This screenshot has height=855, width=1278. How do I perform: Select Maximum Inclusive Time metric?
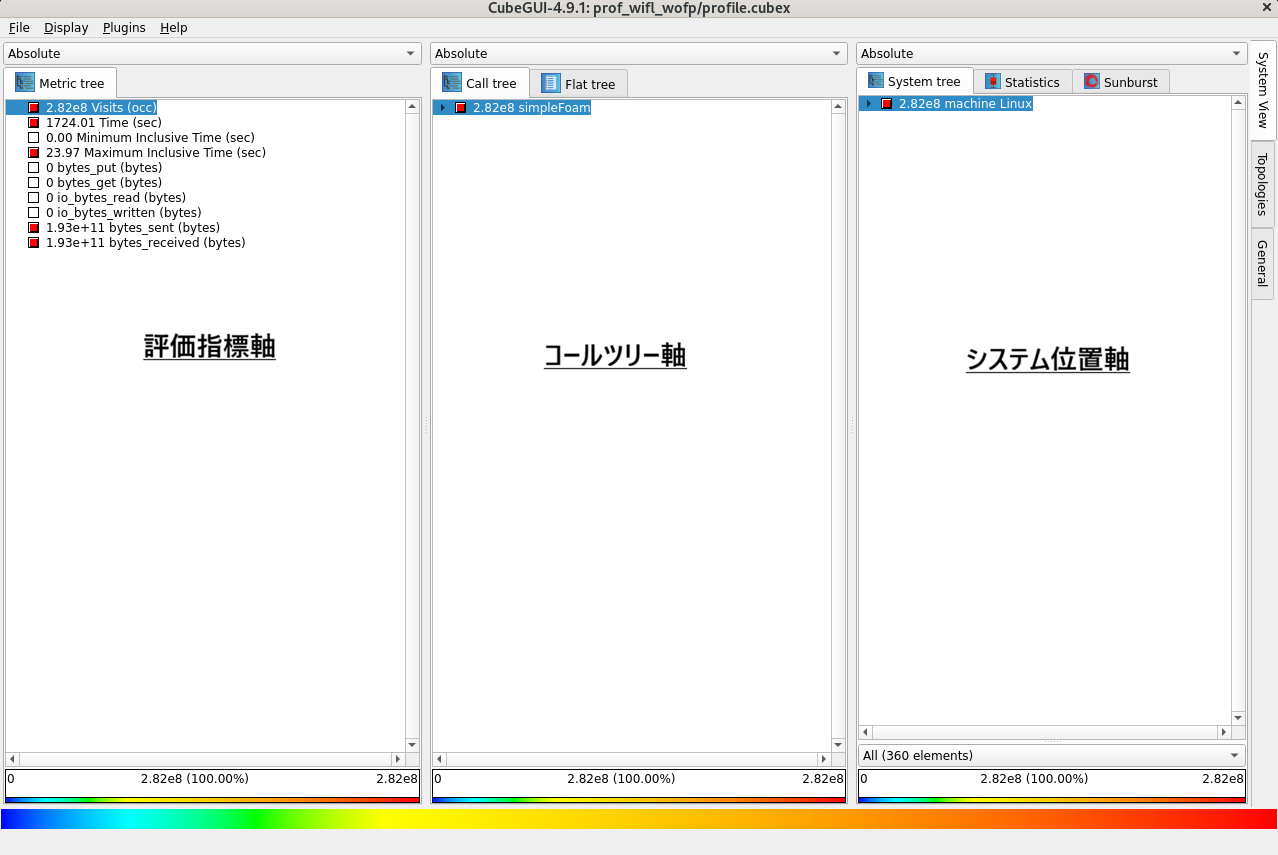(155, 153)
